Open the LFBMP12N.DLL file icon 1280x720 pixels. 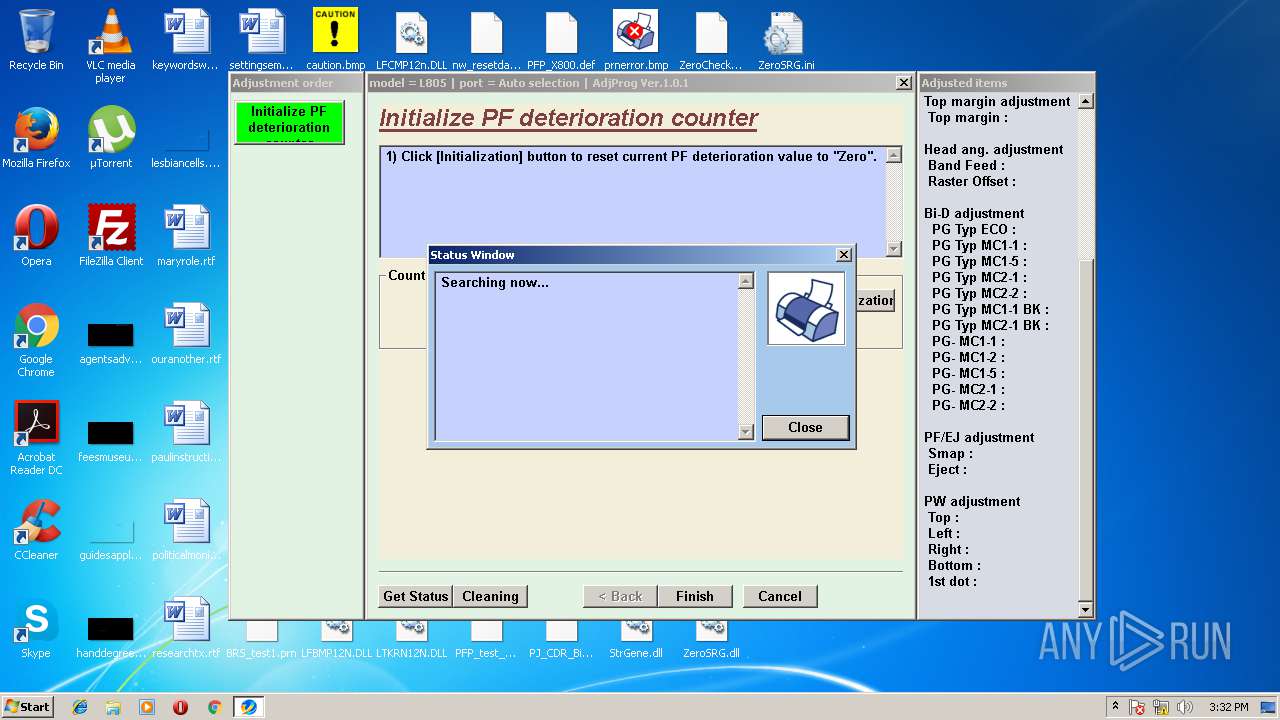(336, 640)
